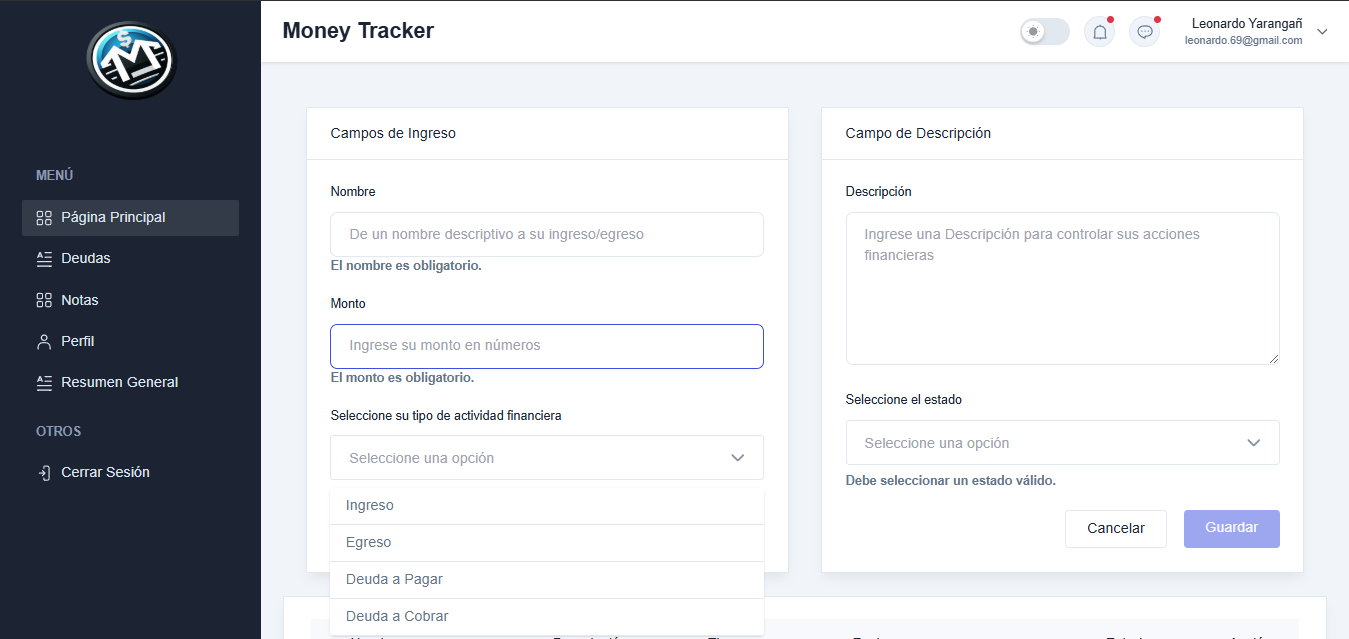This screenshot has width=1349, height=639.
Task: Click the Monto input field
Action: [x=547, y=346]
